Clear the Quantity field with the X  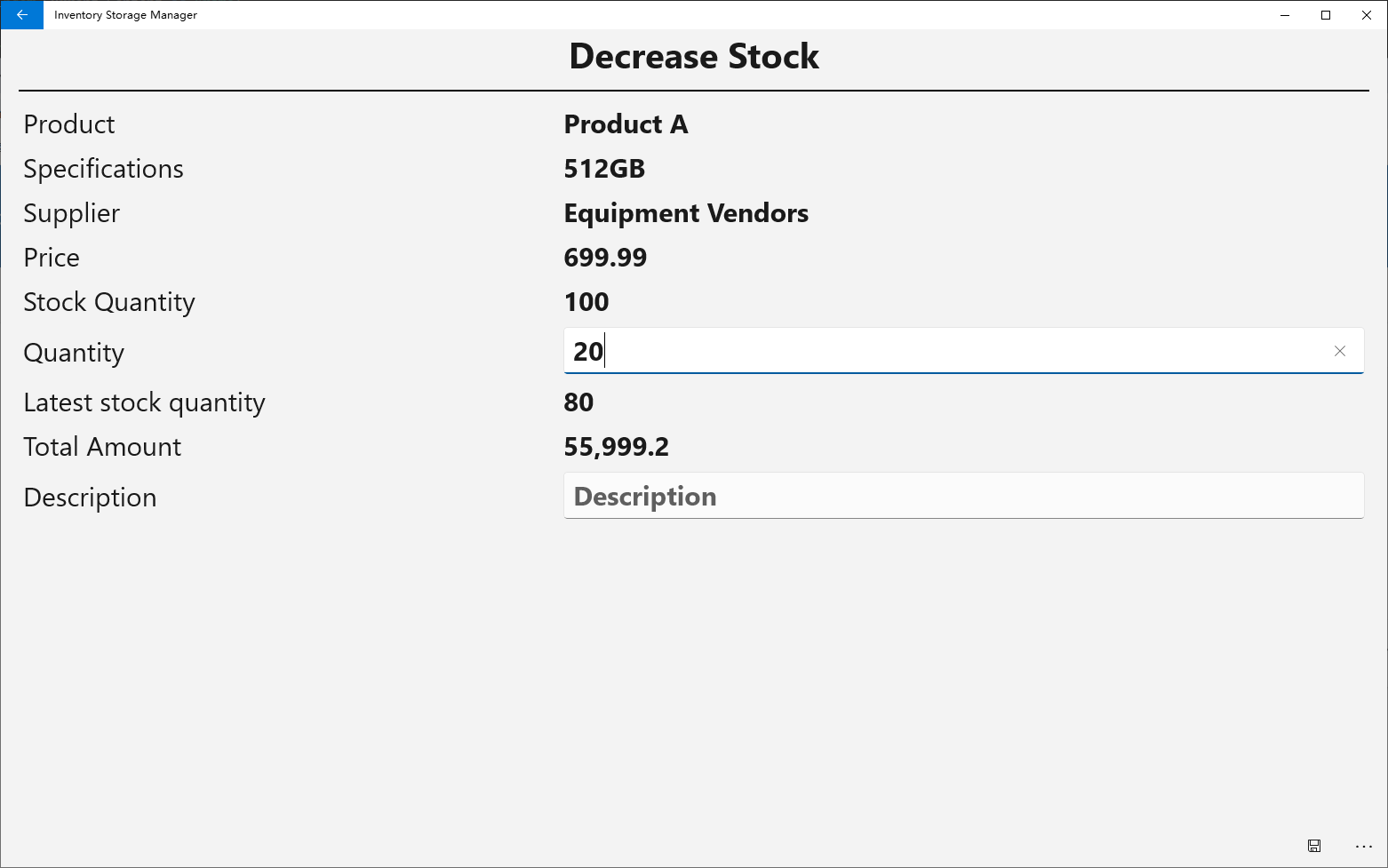pos(1340,351)
